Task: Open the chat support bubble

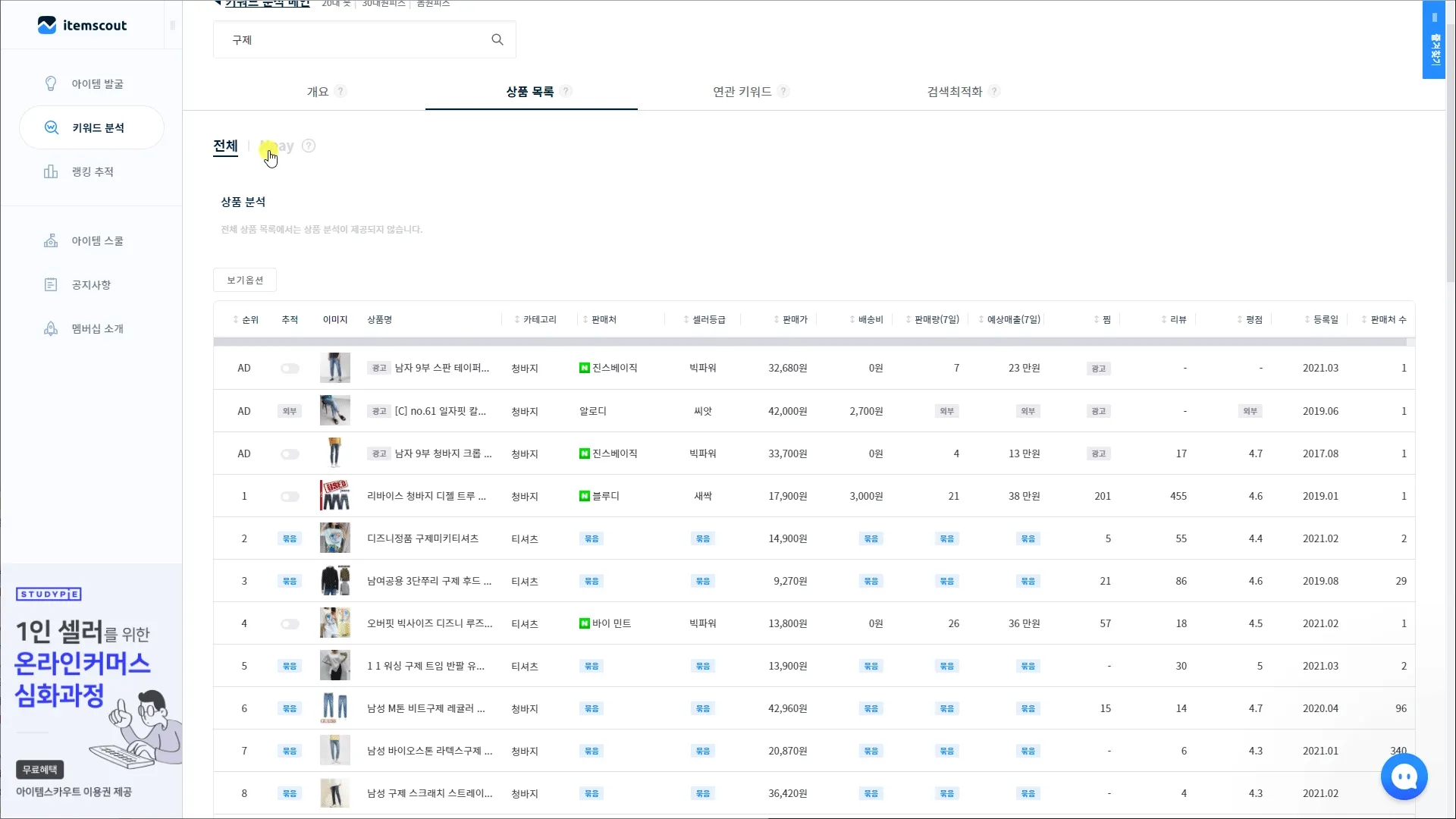Action: [1404, 777]
